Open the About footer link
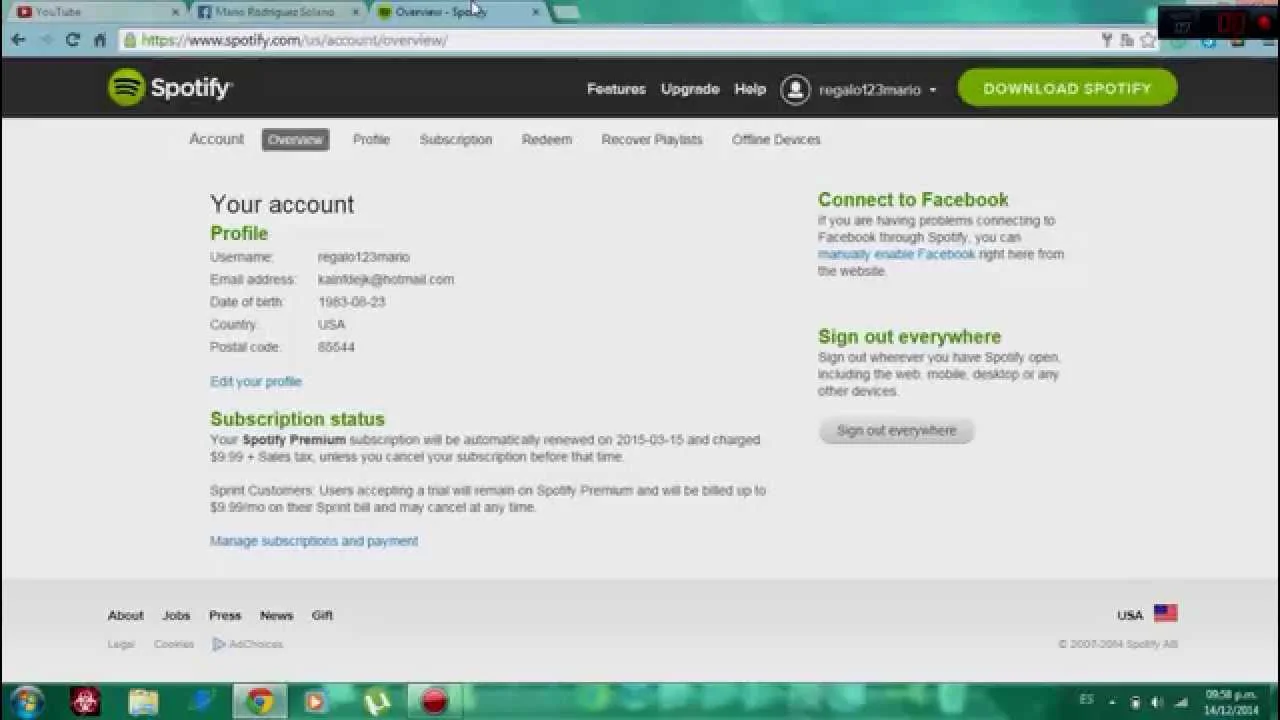The width and height of the screenshot is (1280, 720). point(126,615)
